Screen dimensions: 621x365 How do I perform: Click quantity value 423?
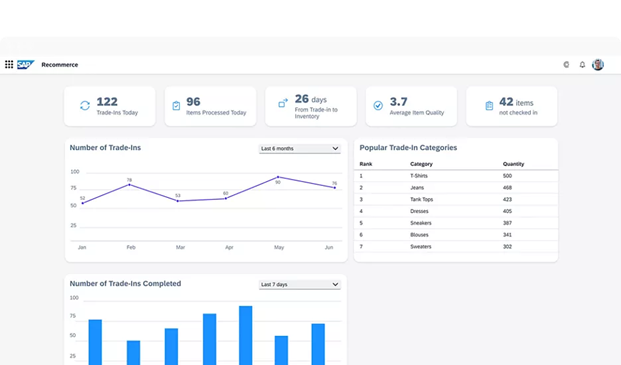[507, 200]
